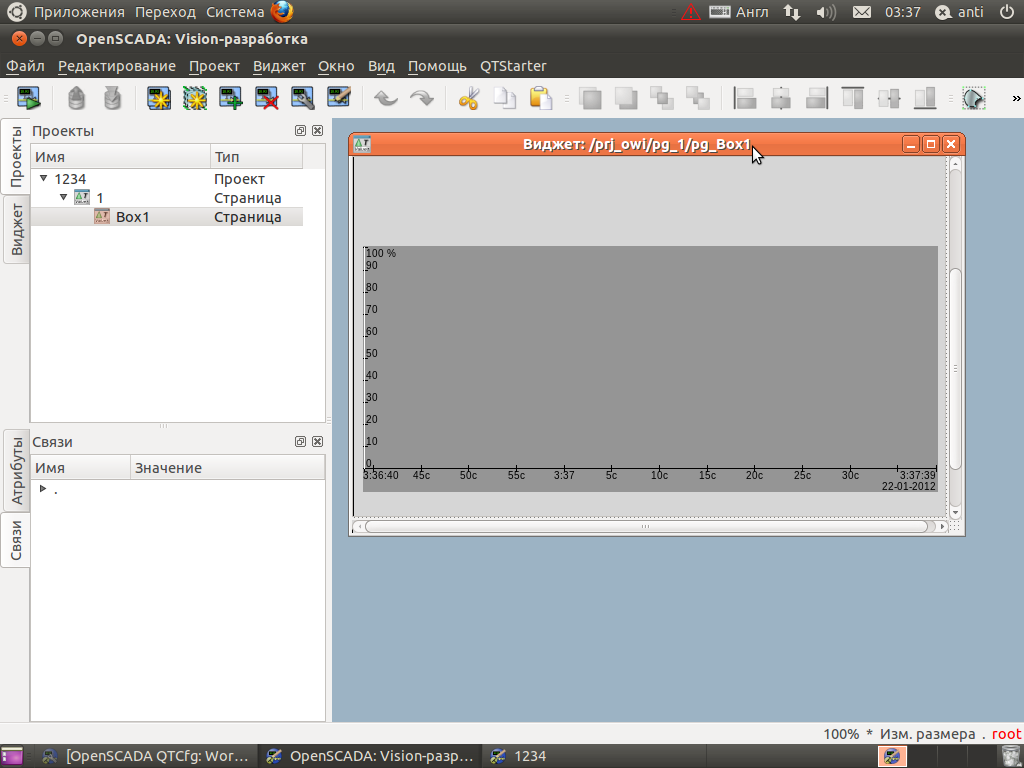Open Firefox from the top panel

282,12
